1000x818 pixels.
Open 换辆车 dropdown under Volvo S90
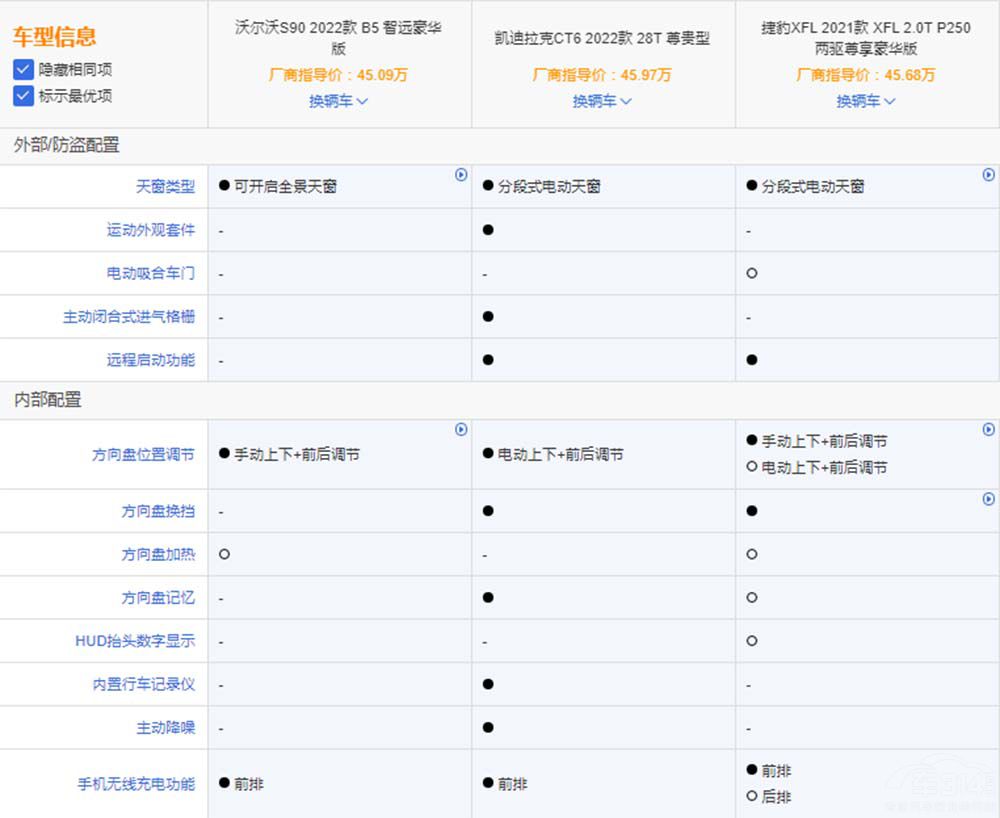[x=338, y=101]
